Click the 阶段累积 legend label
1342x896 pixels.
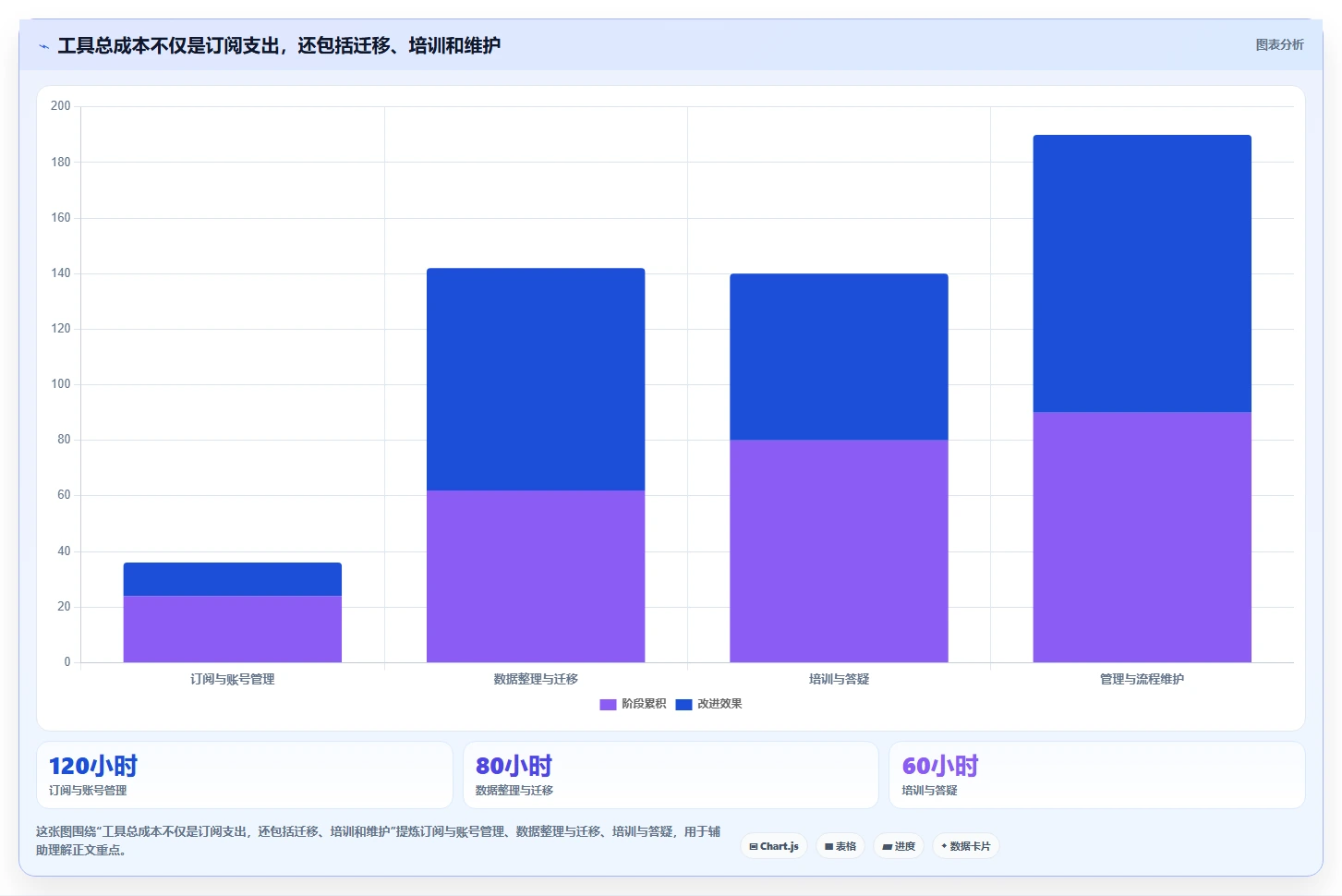coord(644,704)
